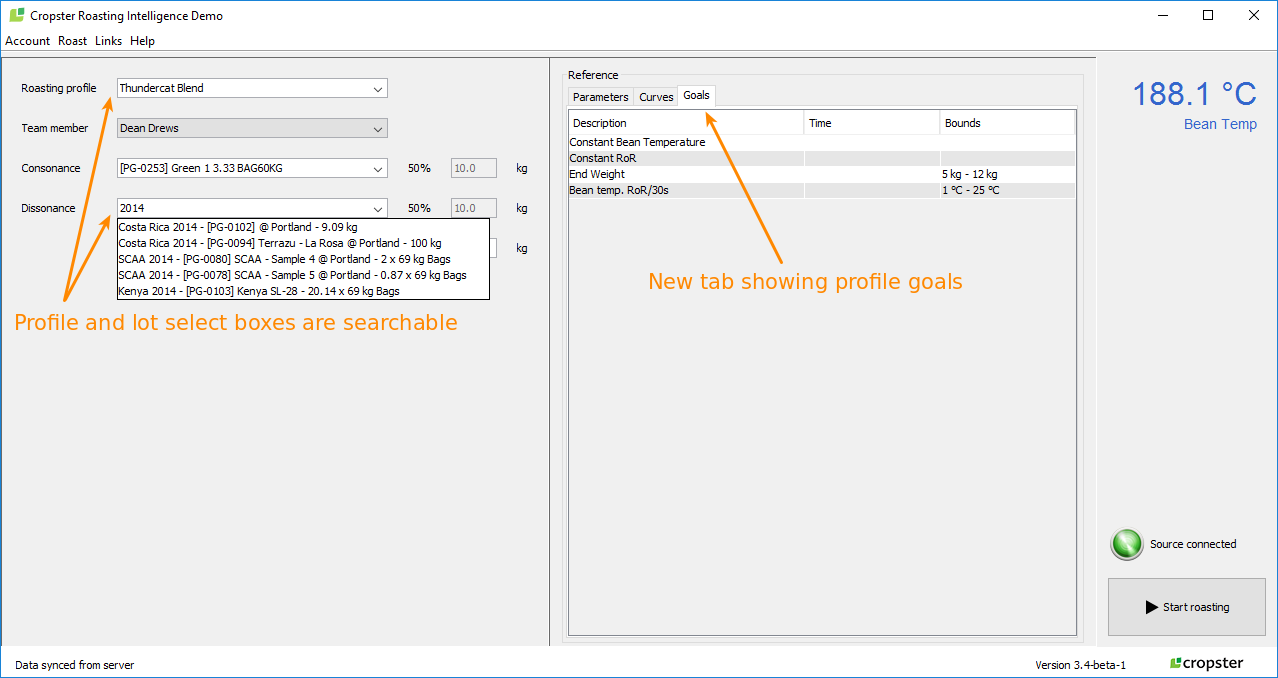The image size is (1278, 678).
Task: Click the Data synced from server status
Action: (74, 665)
